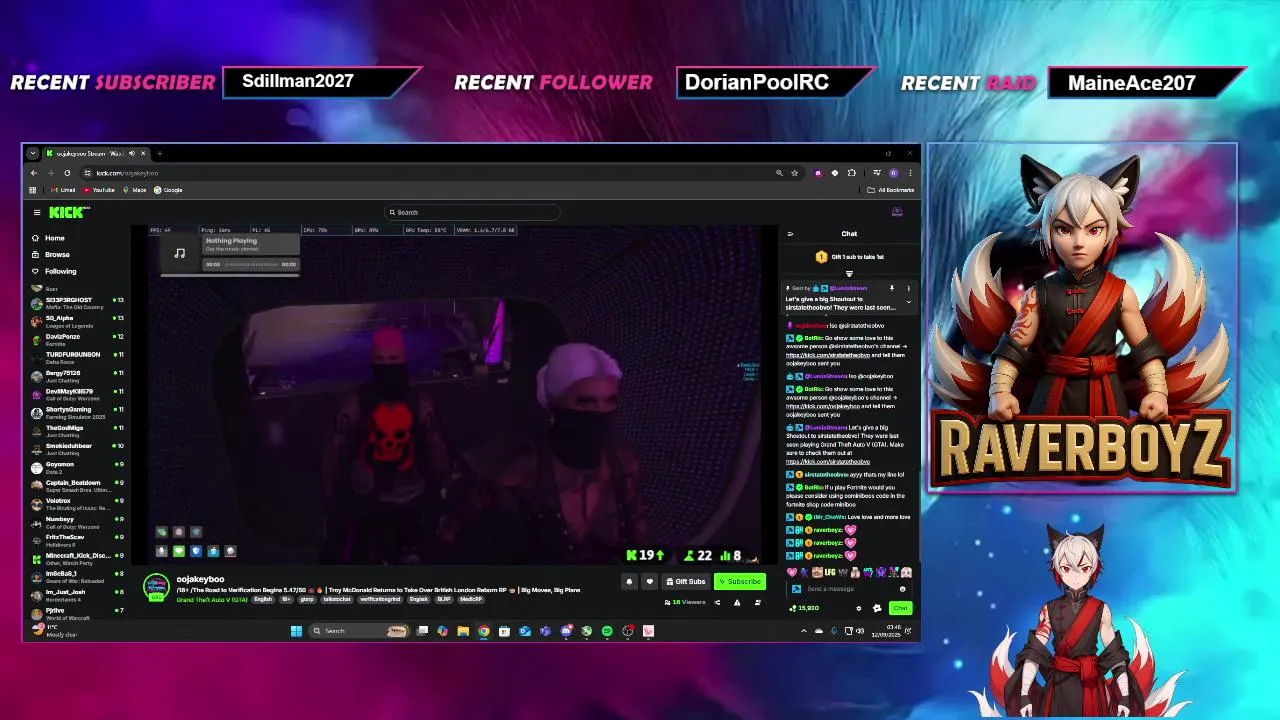The height and width of the screenshot is (720, 1280).
Task: Open the Gmail bookmark
Action: click(64, 190)
